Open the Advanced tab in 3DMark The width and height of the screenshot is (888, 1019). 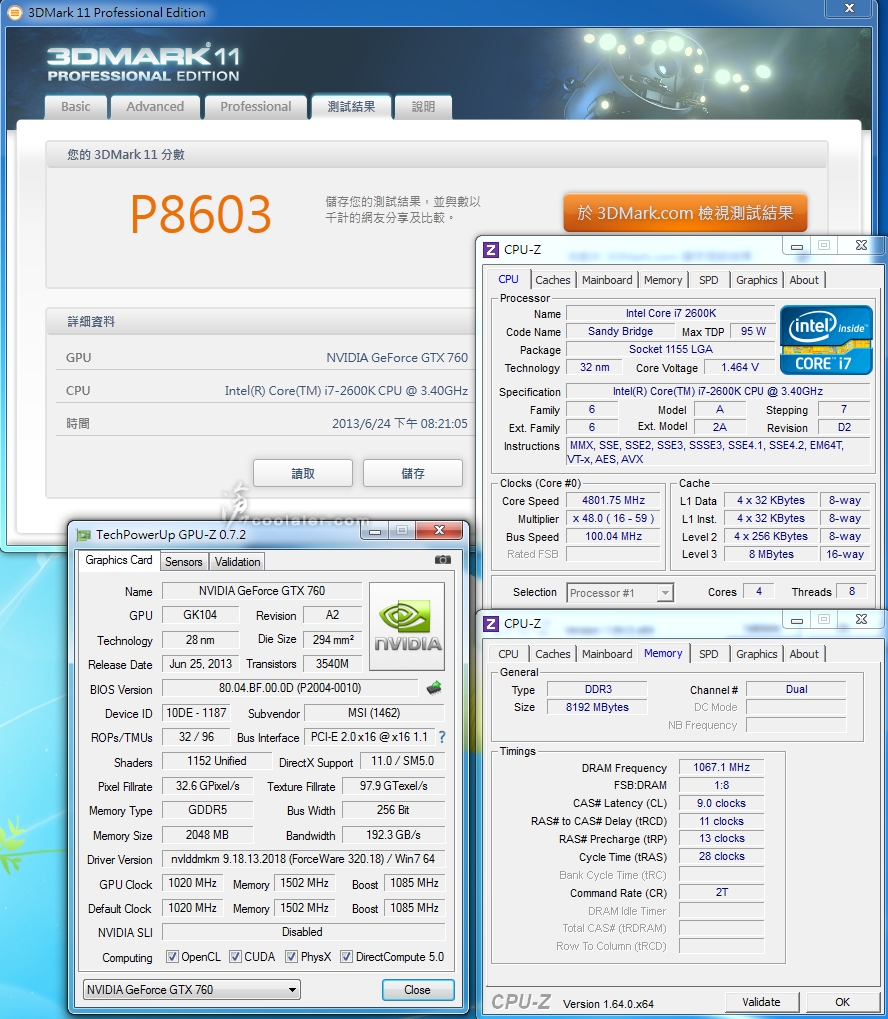[155, 107]
